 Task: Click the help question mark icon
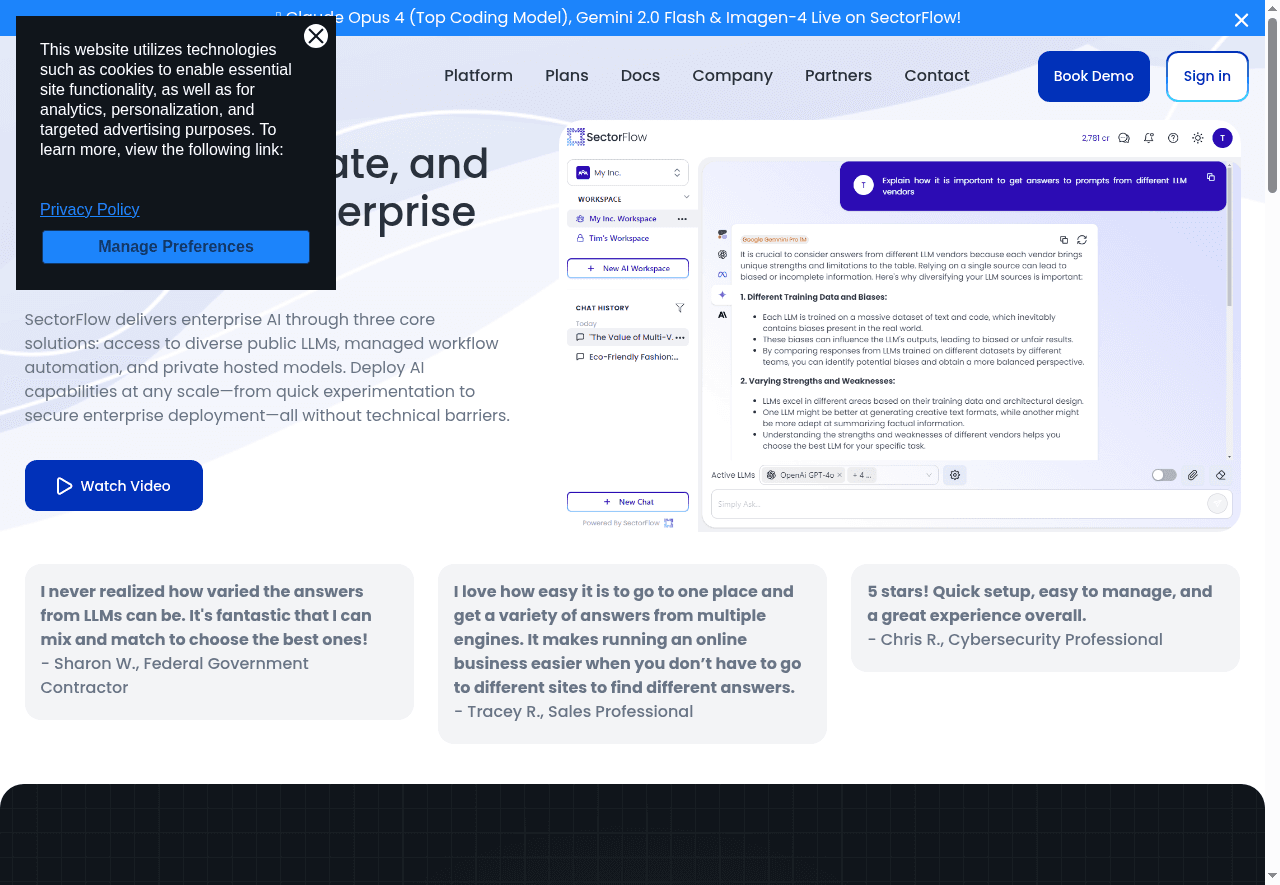coord(1173,138)
